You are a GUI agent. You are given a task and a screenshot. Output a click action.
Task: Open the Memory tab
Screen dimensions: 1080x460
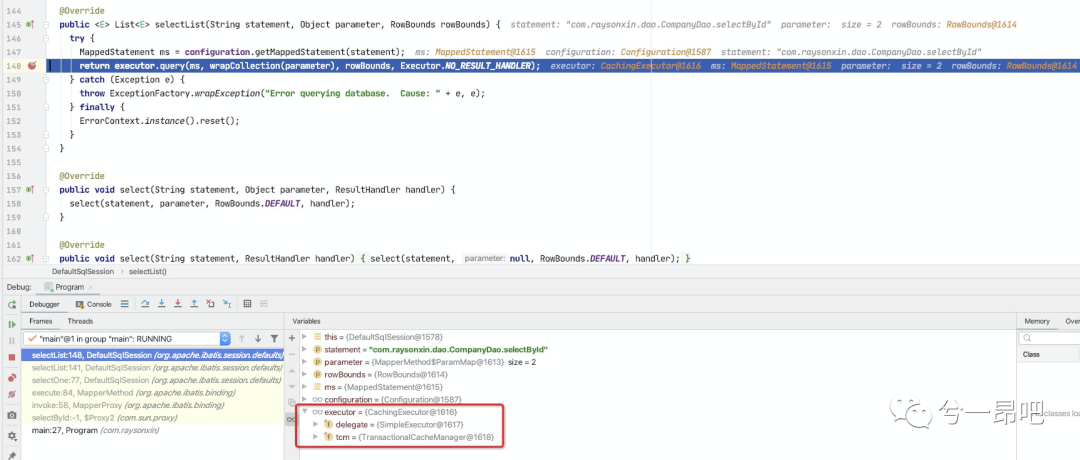tap(1037, 321)
